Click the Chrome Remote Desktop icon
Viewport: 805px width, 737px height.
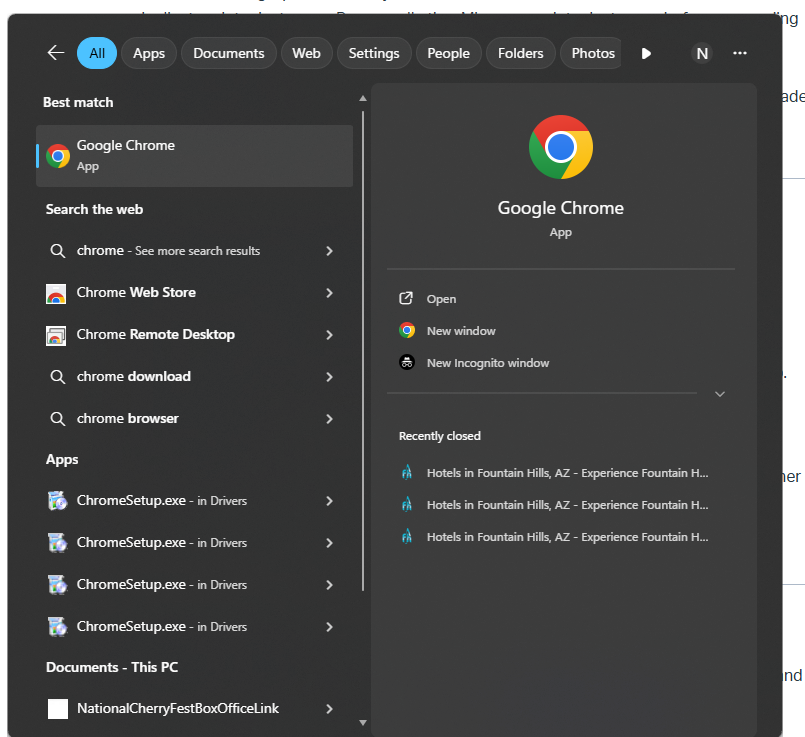point(56,335)
